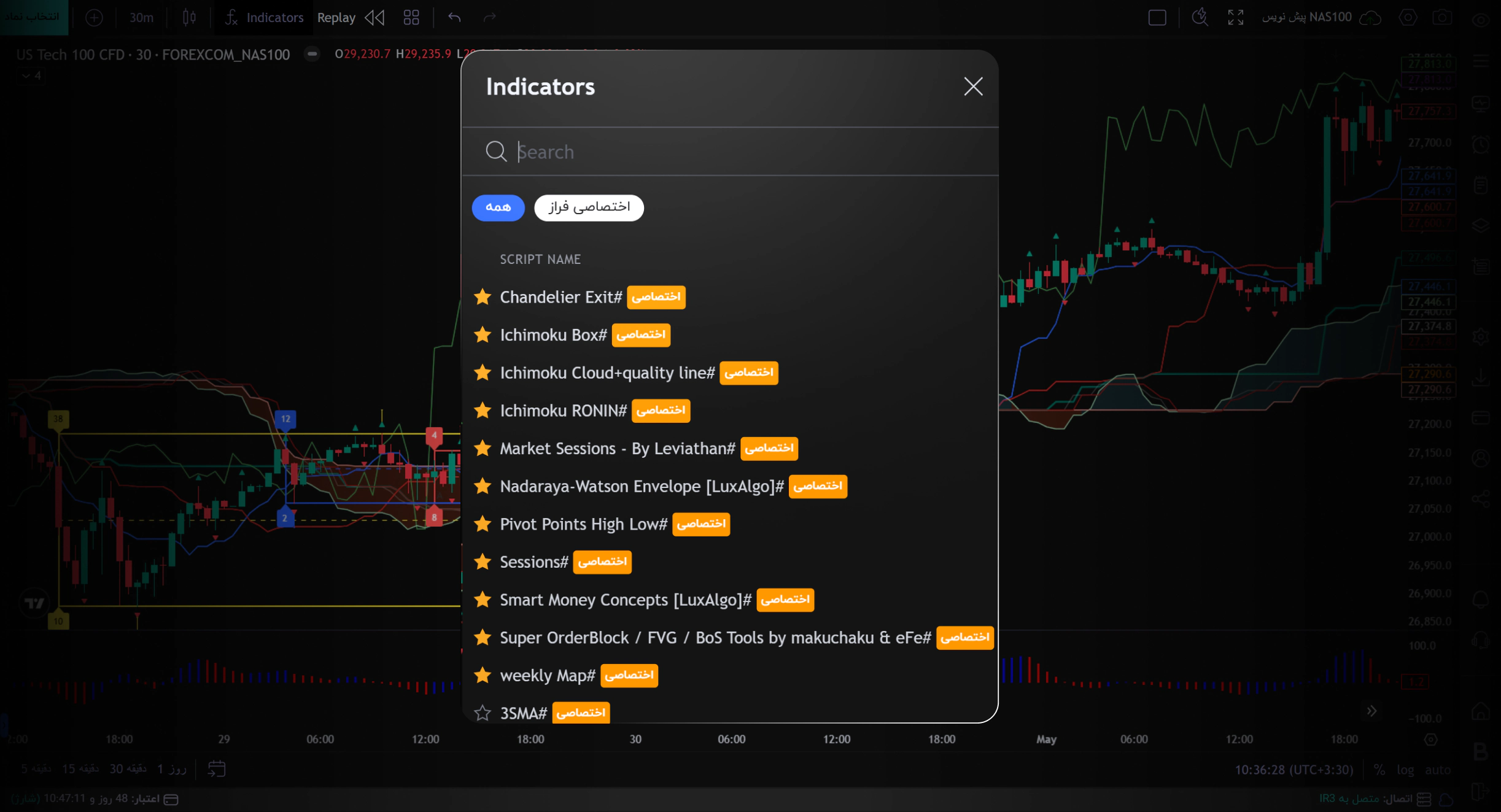This screenshot has height=812, width=1501.
Task: Toggle the star next to Pivot Points High Low#
Action: click(x=483, y=524)
